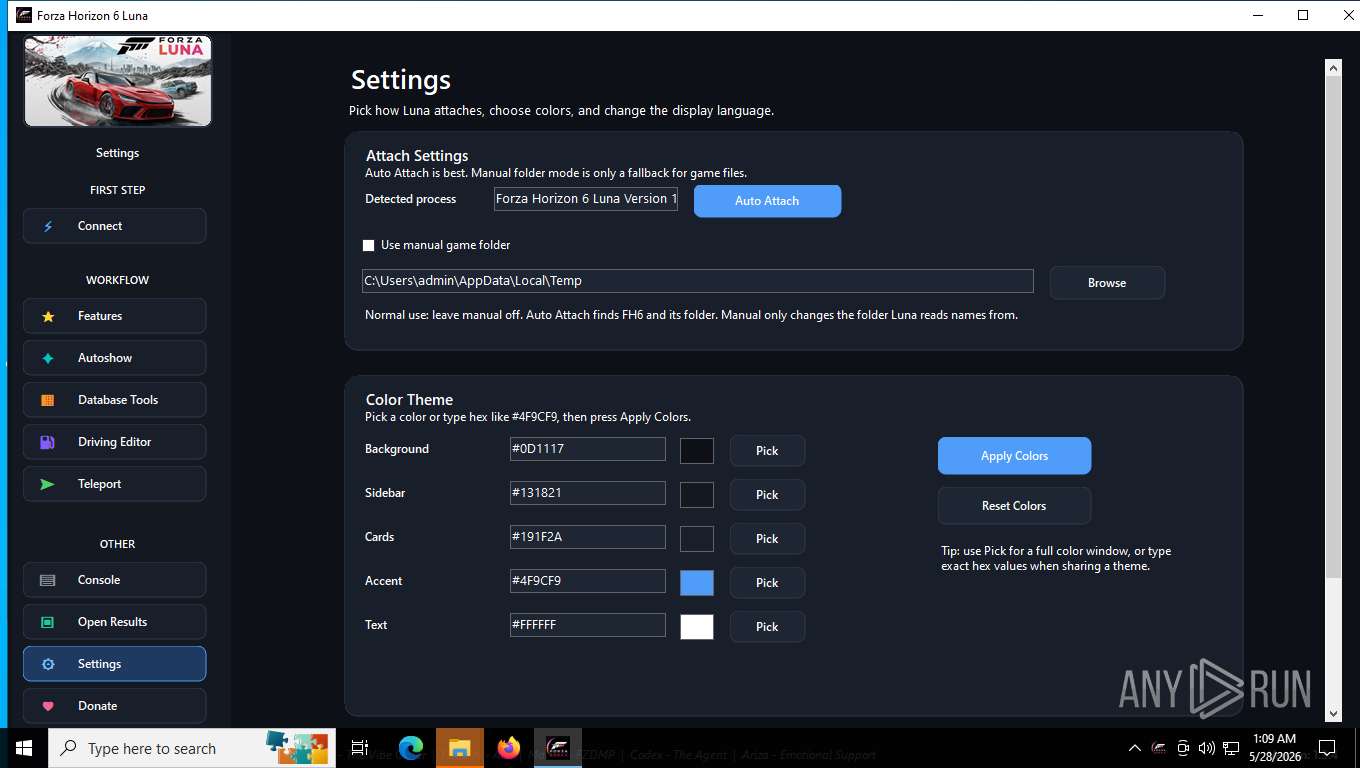Open the Connect page with lightning icon

115,226
